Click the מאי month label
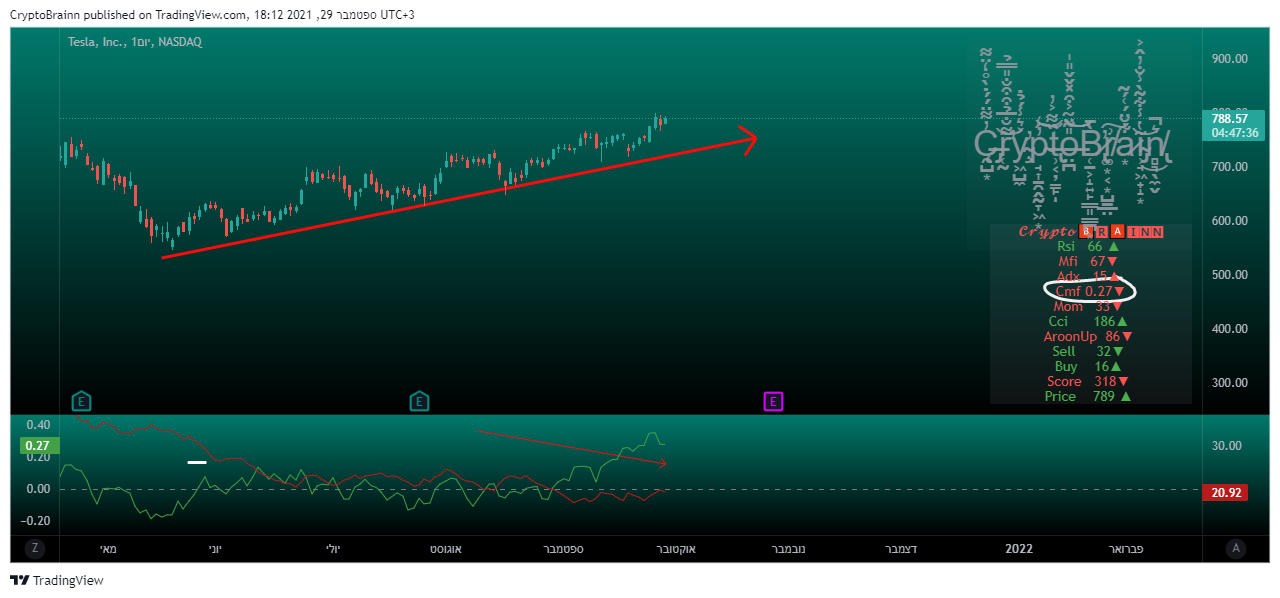 tap(109, 549)
